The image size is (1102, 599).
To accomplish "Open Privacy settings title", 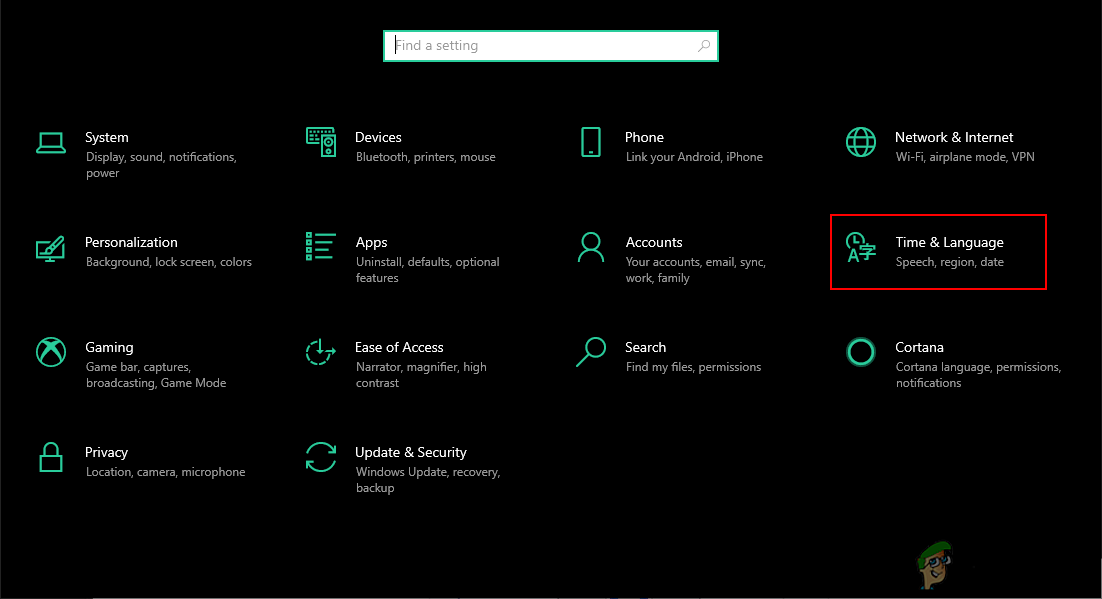I will pyautogui.click(x=106, y=452).
